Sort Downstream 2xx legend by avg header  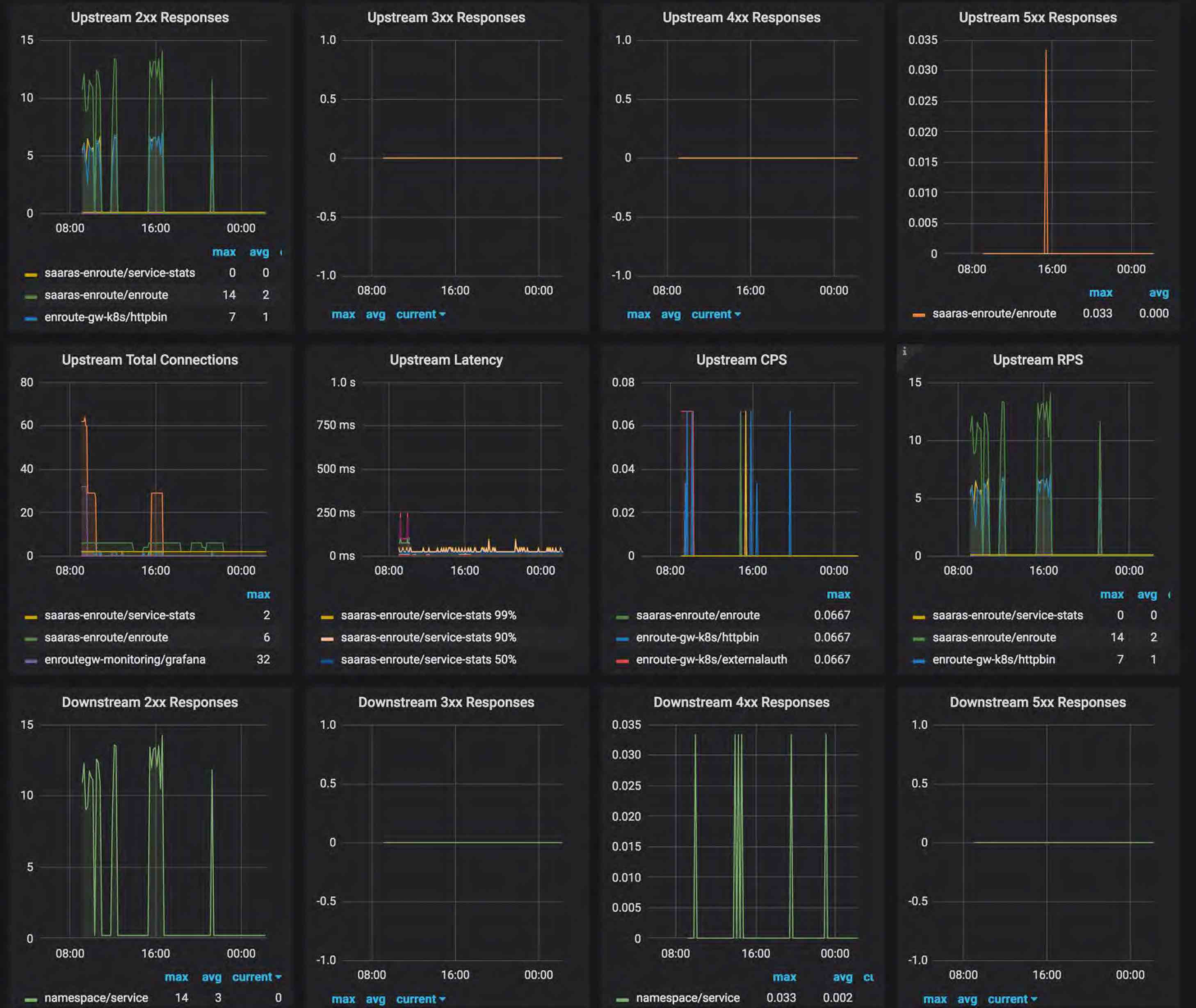[211, 977]
